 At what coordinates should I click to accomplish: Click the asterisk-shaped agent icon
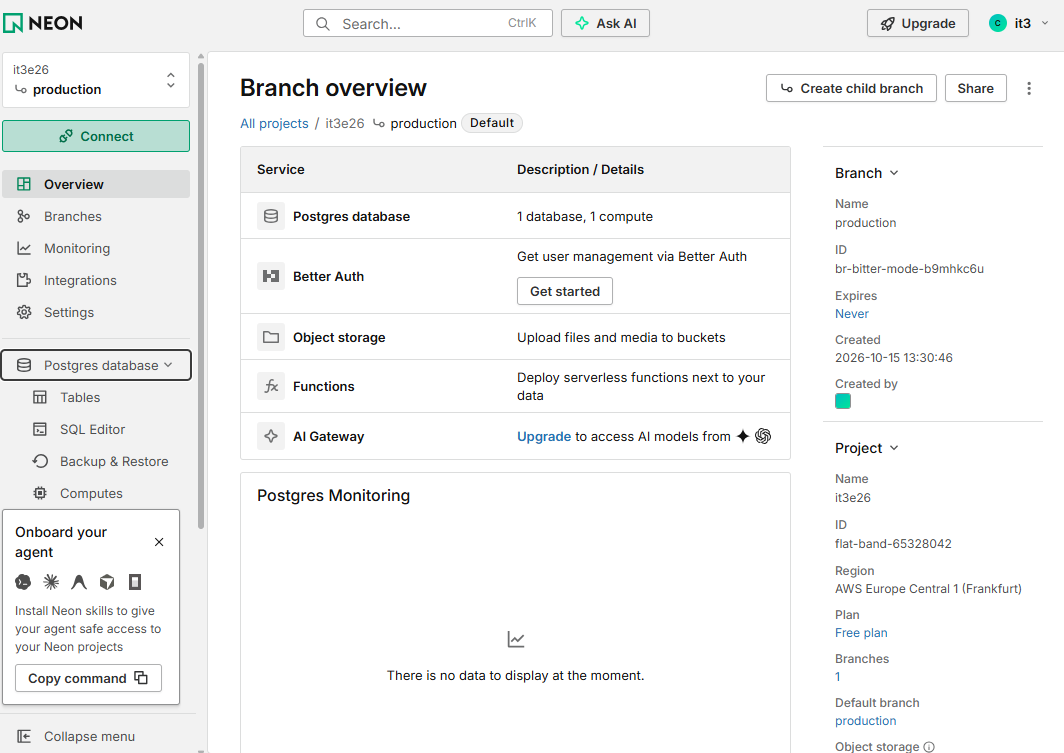point(51,581)
